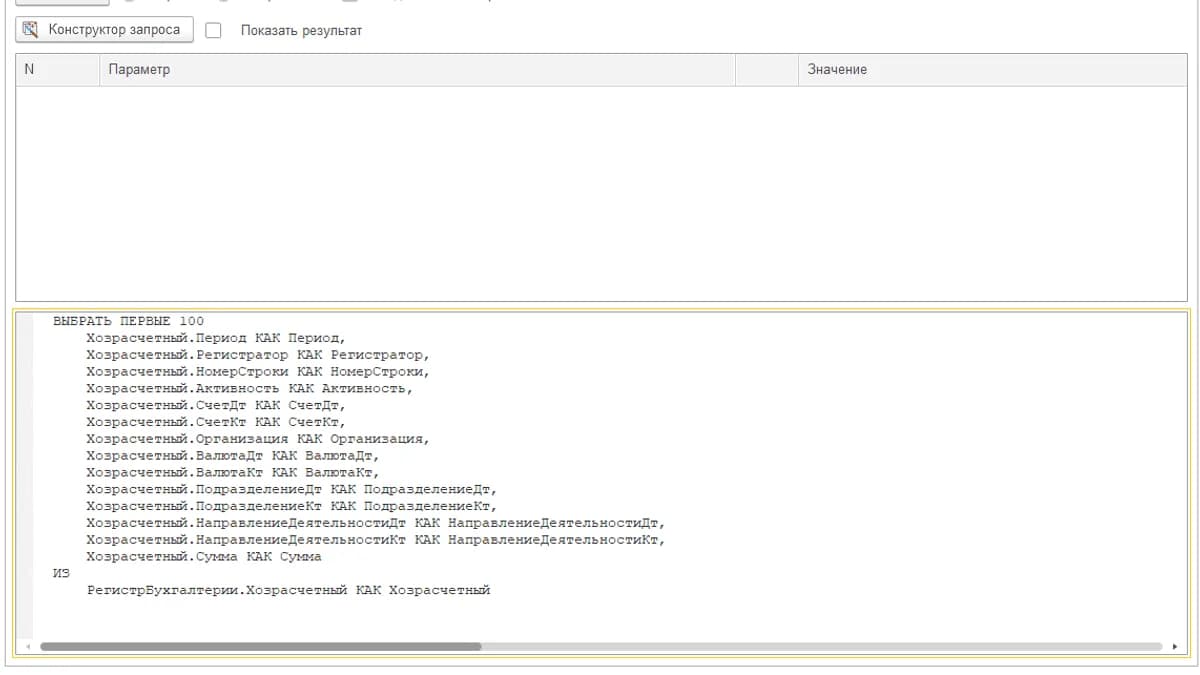Click the line Хозрасчетный.ВалютаДт КАК ВалютаДт
Screen dimensions: 1200x675
point(233,456)
